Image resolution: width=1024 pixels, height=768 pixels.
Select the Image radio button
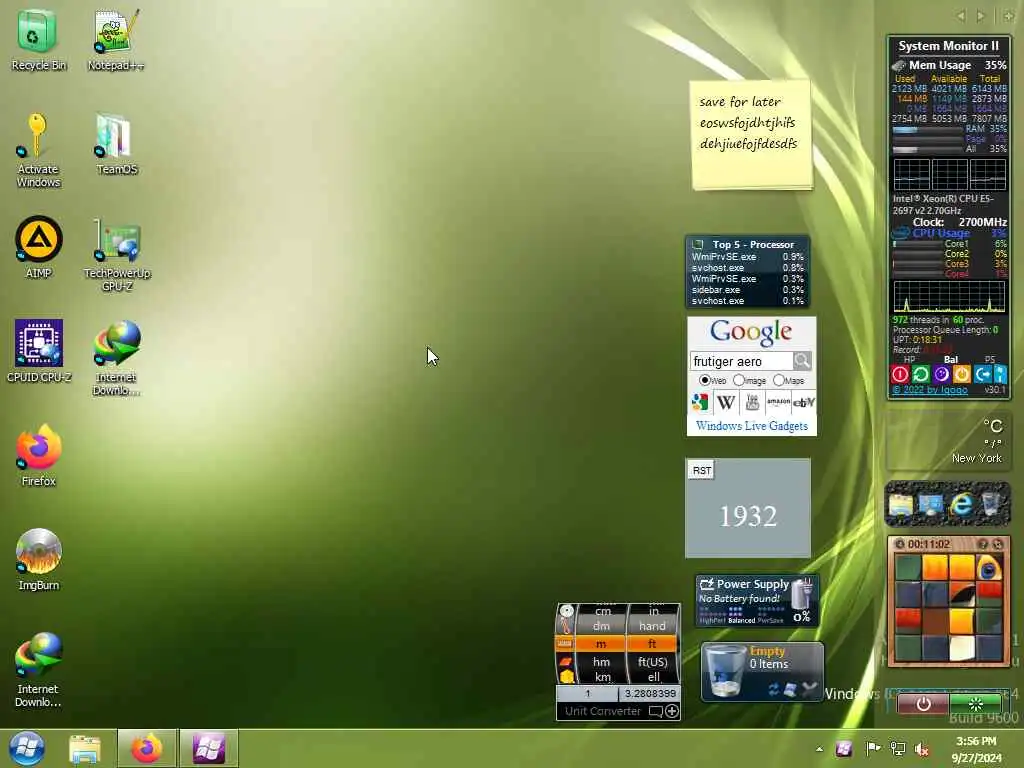coord(739,379)
